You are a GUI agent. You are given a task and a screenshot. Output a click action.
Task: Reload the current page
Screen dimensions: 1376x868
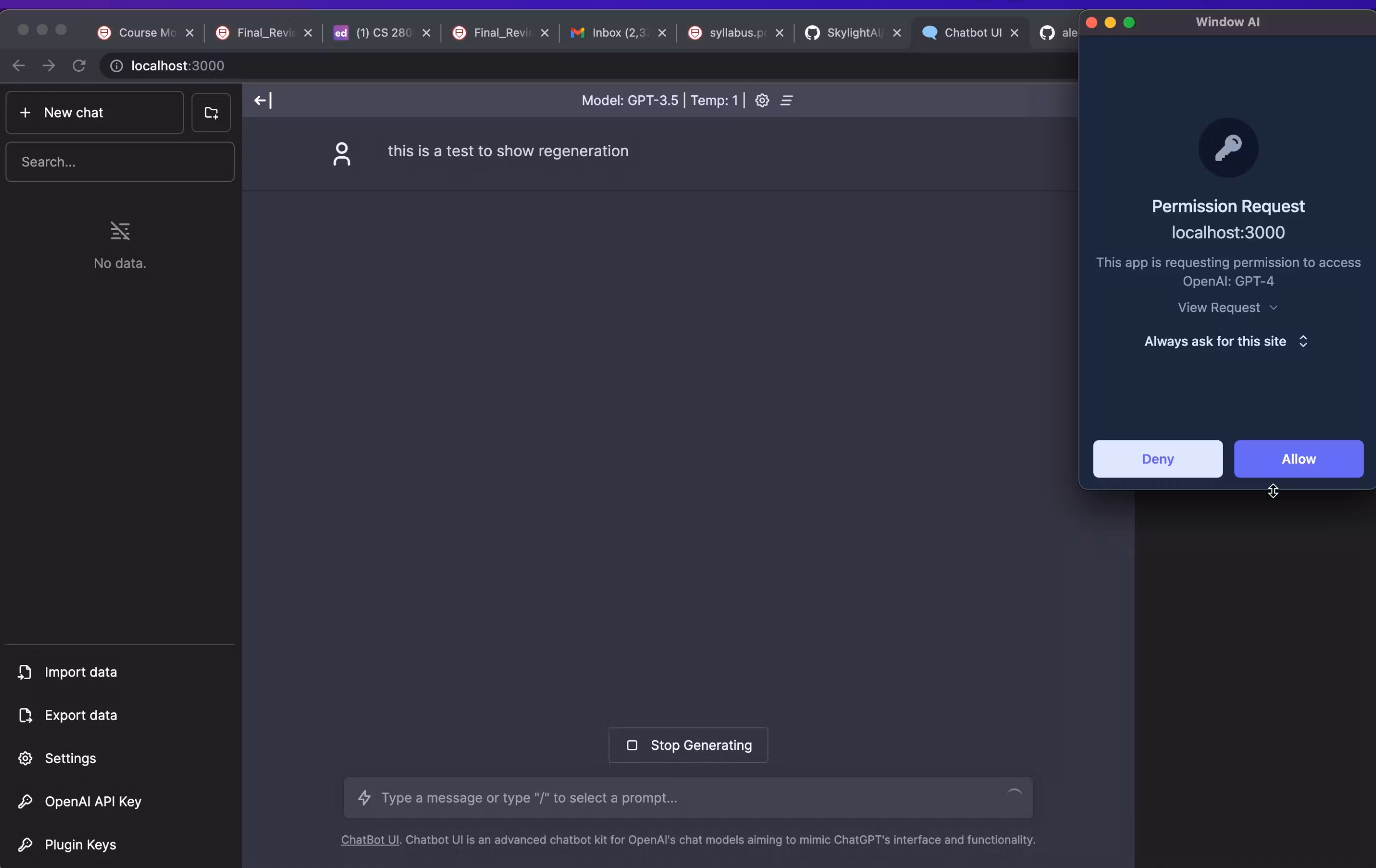point(80,65)
